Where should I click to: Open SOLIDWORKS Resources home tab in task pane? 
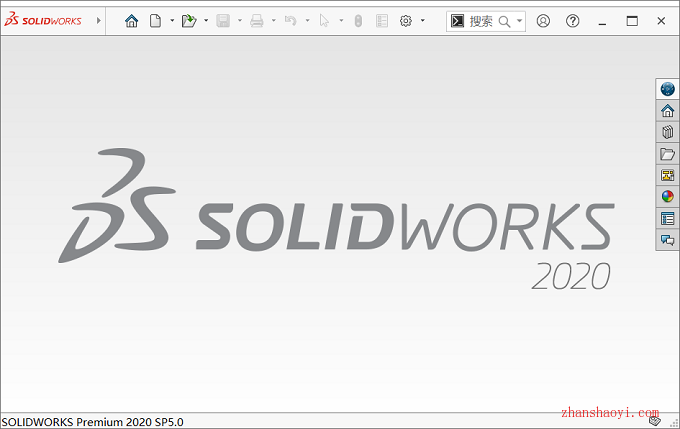667,111
